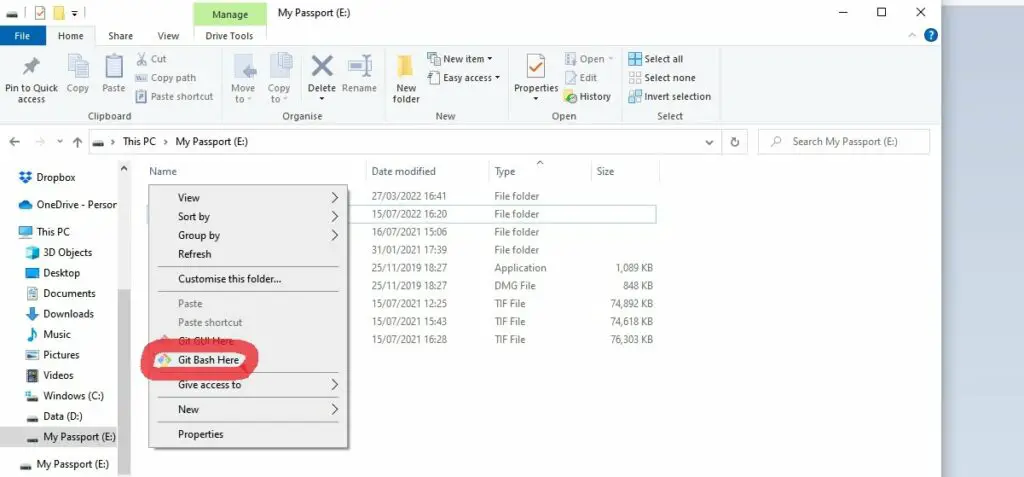Open Downloads in the navigation pane
1024x477 pixels.
[59, 314]
